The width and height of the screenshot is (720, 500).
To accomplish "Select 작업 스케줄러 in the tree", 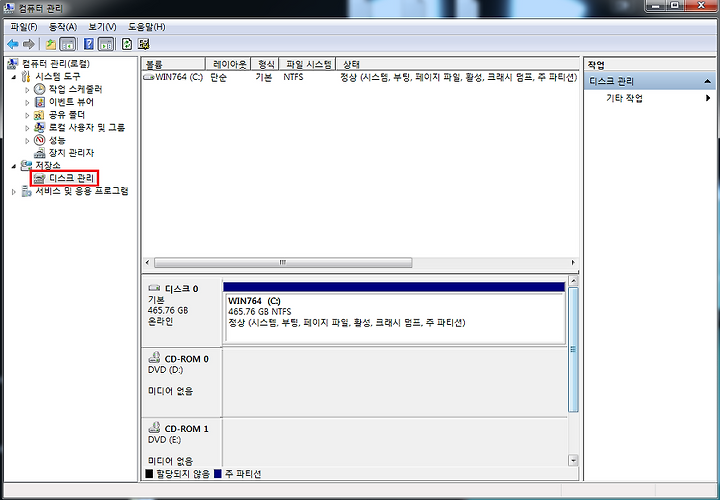I will [x=75, y=89].
